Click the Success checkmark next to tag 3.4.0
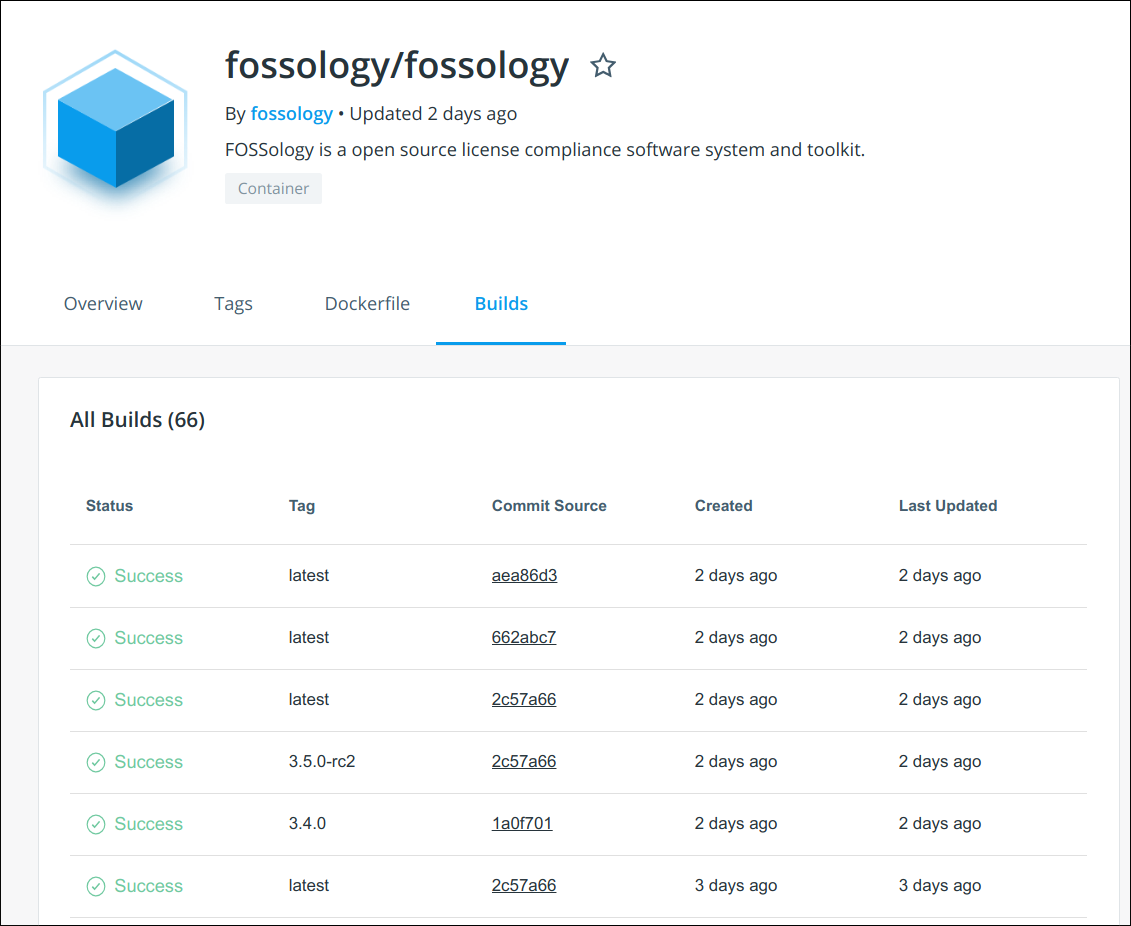The height and width of the screenshot is (926, 1131). point(96,823)
